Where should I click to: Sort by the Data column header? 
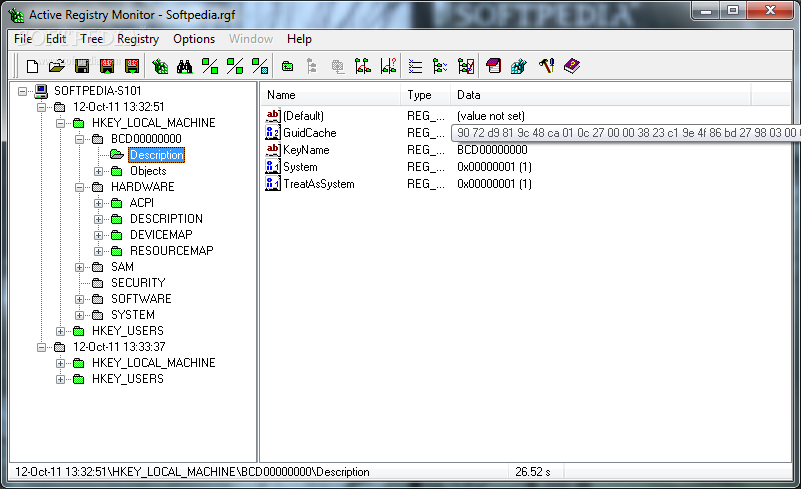(x=601, y=95)
